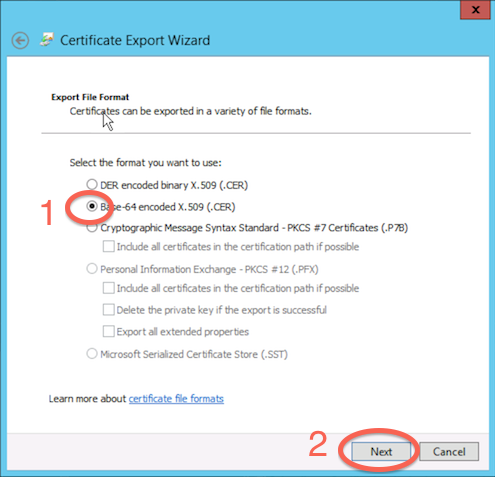This screenshot has width=495, height=477.
Task: Select DER encoded binary X.509 option
Action: (92, 184)
